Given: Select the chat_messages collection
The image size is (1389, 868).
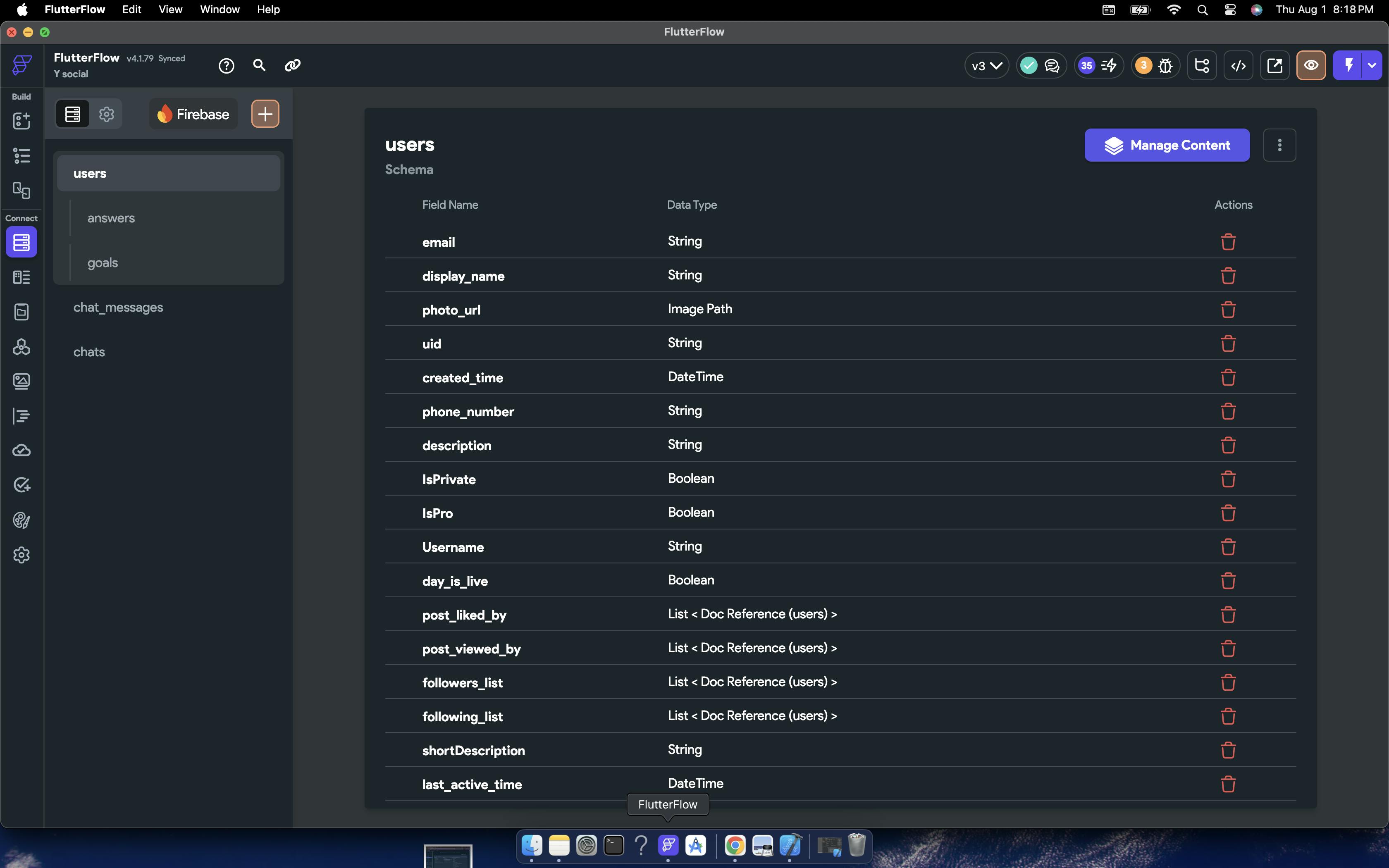Looking at the screenshot, I should coord(118,307).
